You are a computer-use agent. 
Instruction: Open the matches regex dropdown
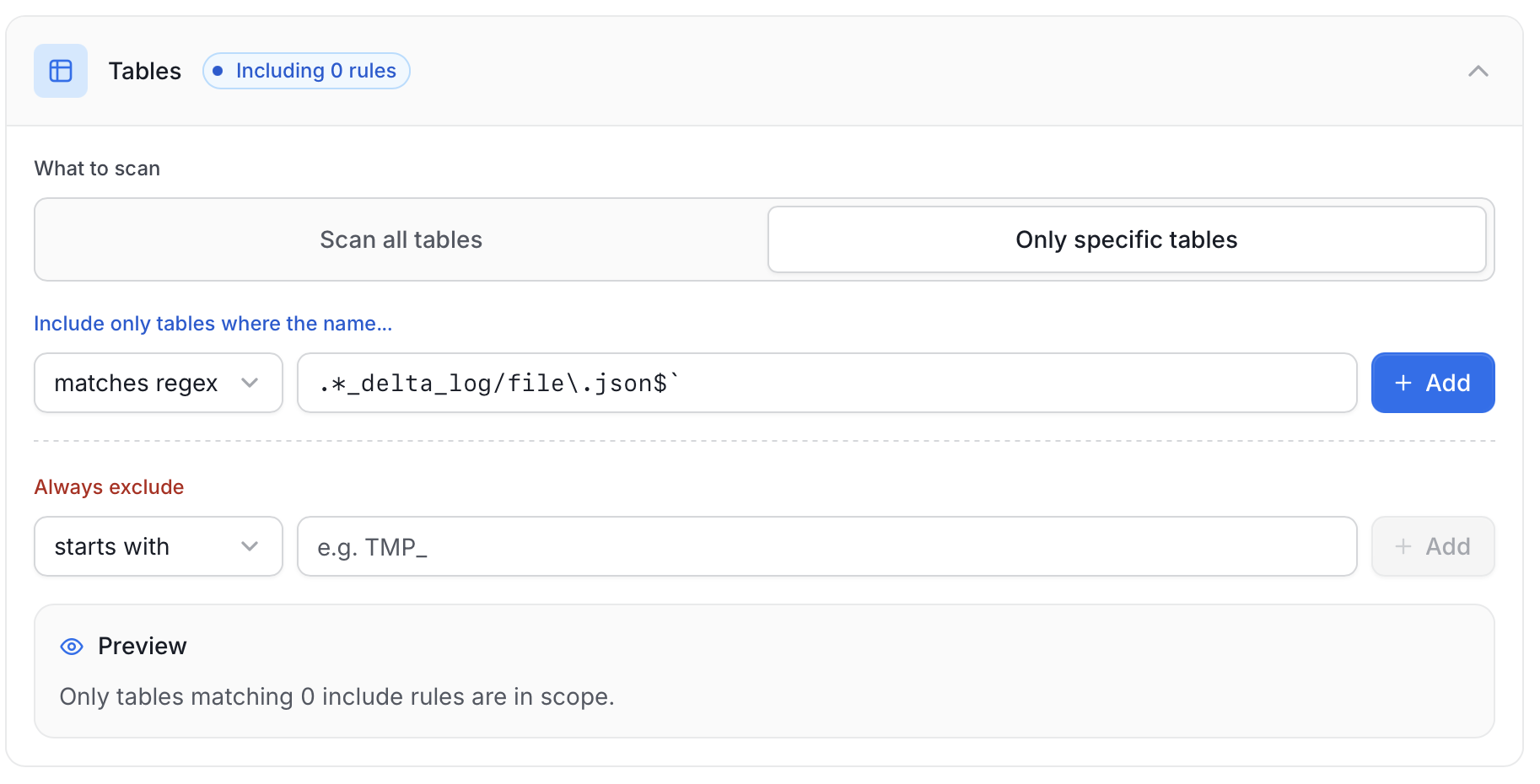[x=159, y=383]
